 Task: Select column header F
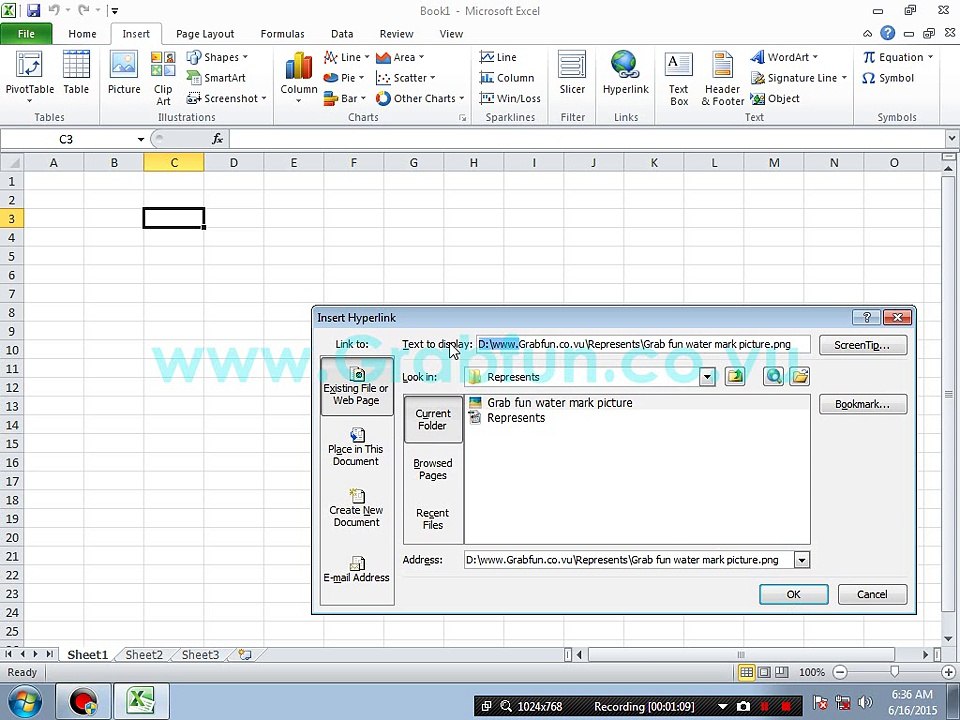coord(353,162)
